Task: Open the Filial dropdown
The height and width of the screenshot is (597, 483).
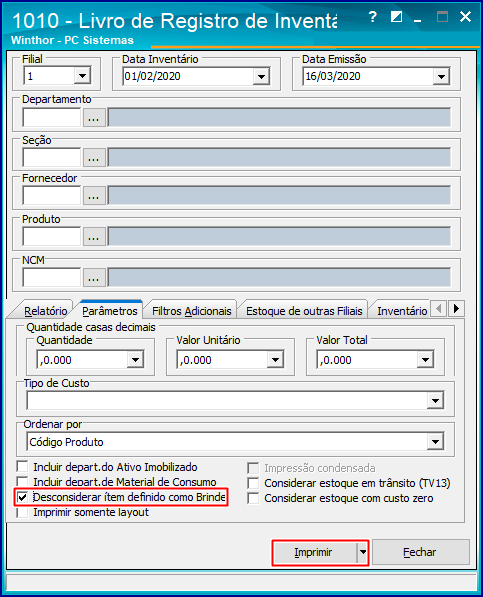Action: click(x=82, y=75)
